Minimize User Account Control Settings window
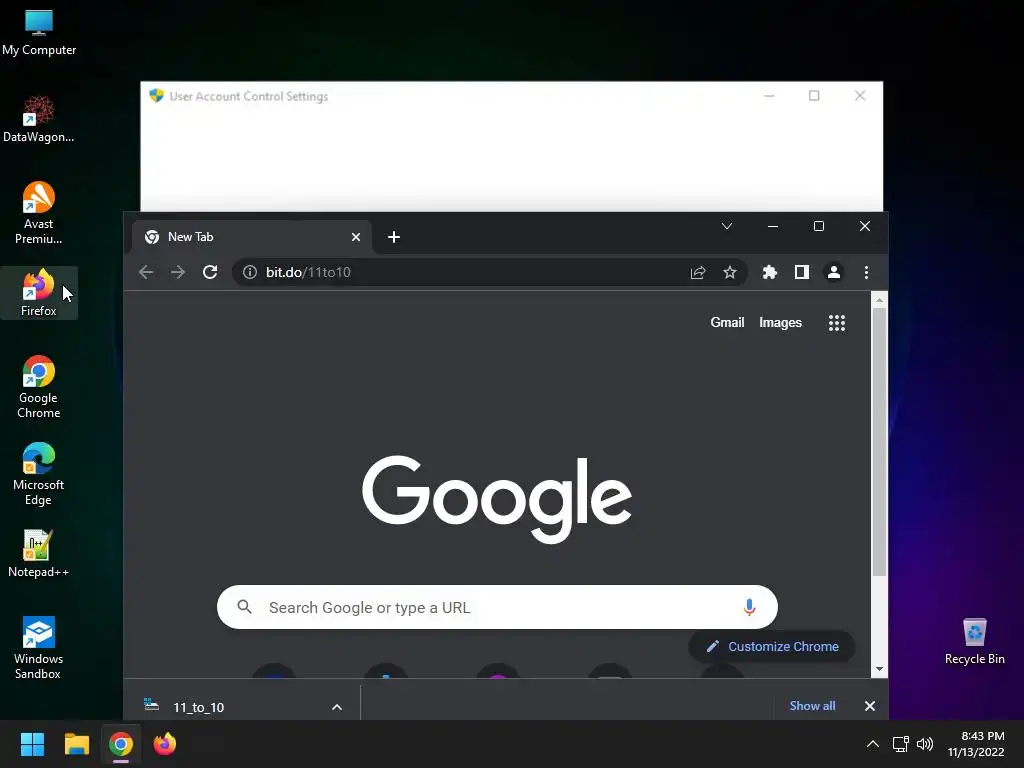1024x768 pixels. click(769, 96)
